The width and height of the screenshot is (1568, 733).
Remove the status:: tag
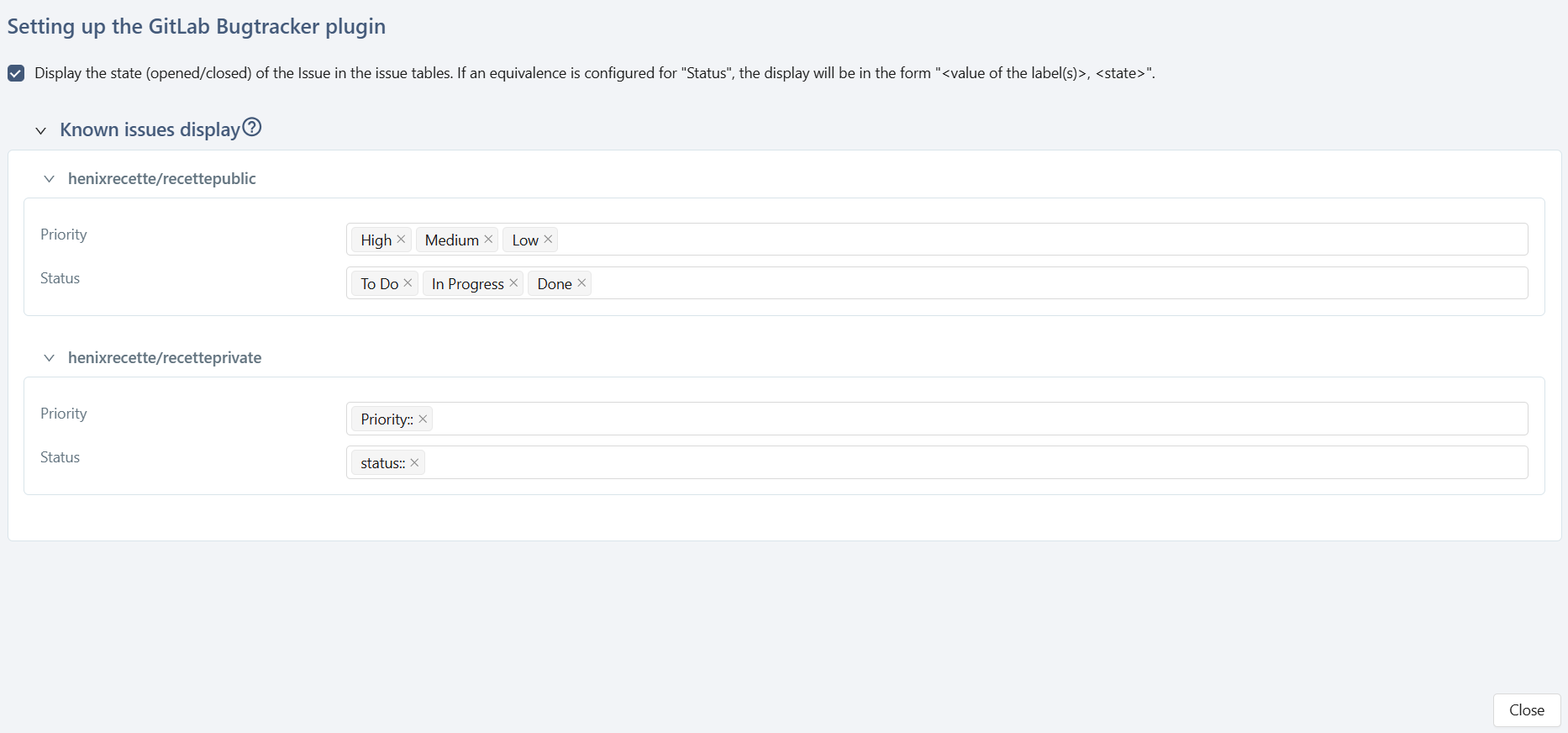(x=414, y=462)
